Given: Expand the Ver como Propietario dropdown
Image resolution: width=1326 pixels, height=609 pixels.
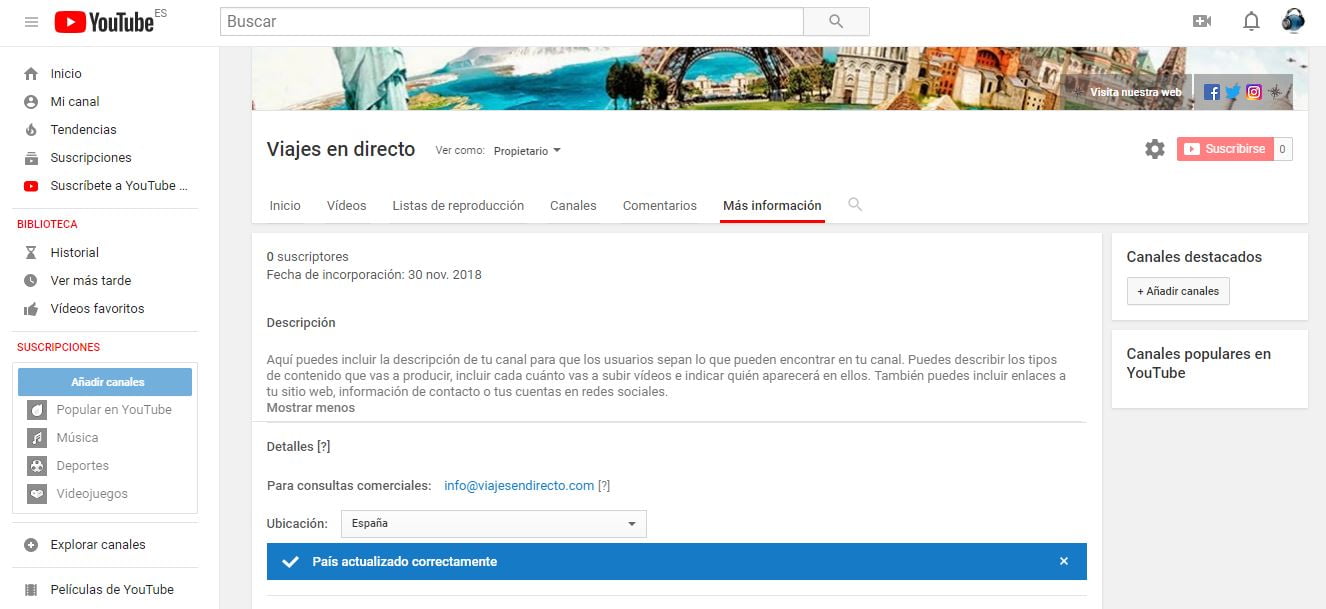Looking at the screenshot, I should coord(527,151).
